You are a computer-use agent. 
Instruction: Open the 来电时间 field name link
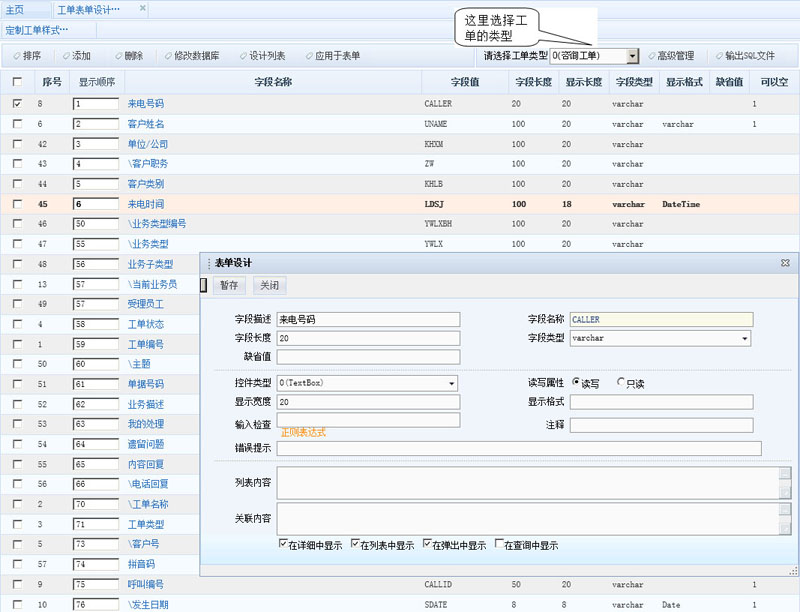tap(145, 204)
